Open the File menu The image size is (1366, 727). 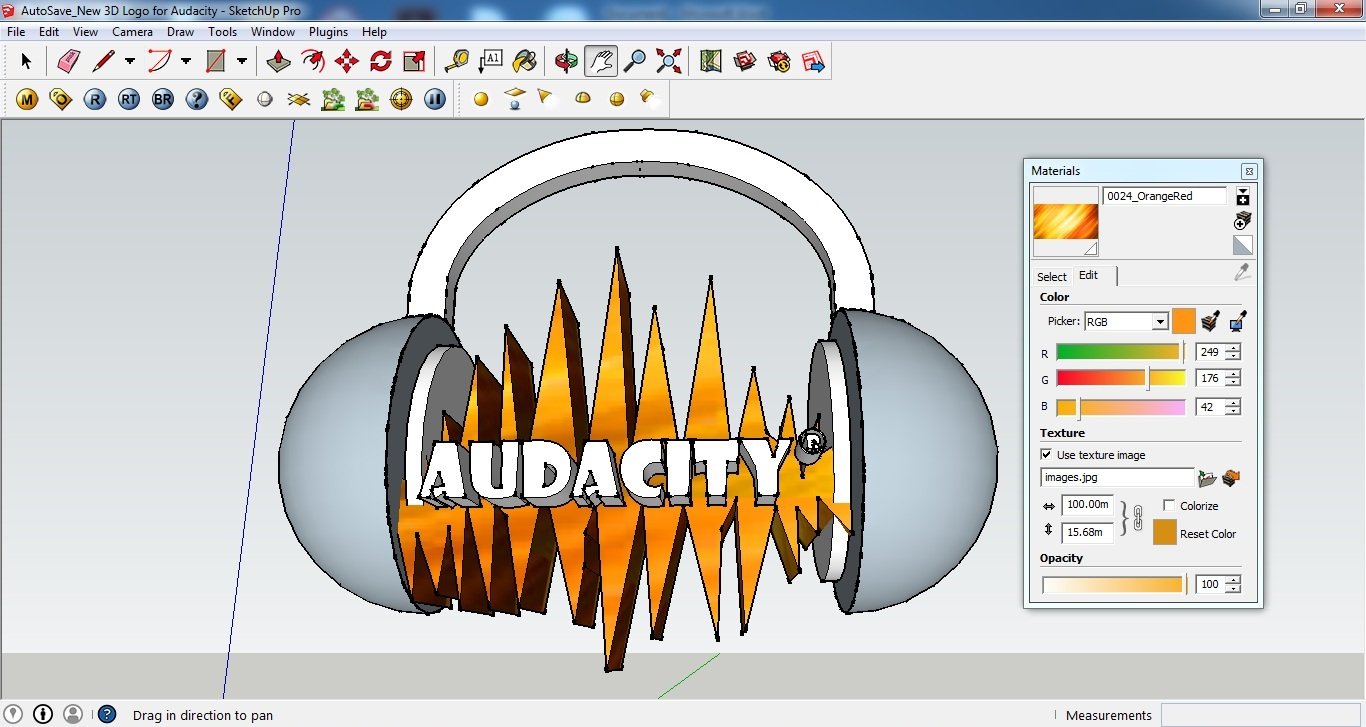click(x=16, y=32)
